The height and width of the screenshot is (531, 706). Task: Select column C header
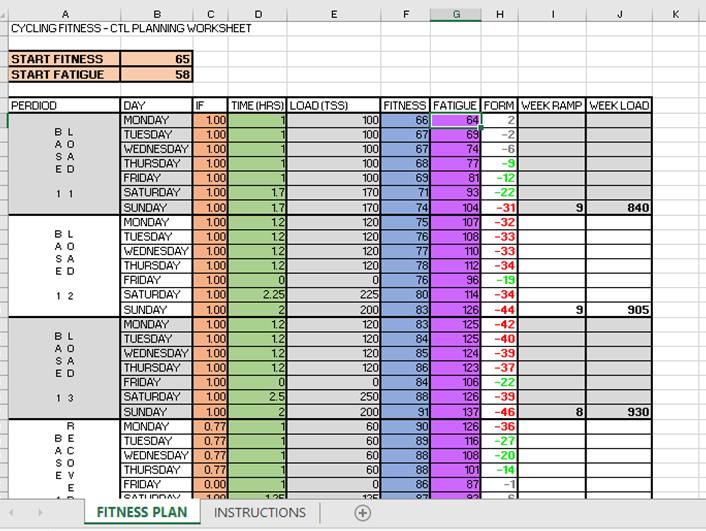210,14
